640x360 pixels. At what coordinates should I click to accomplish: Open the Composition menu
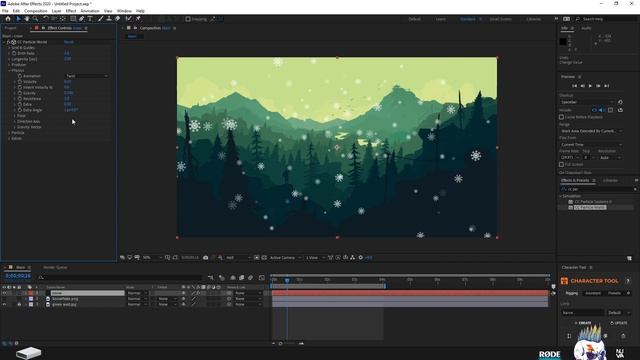coord(36,11)
